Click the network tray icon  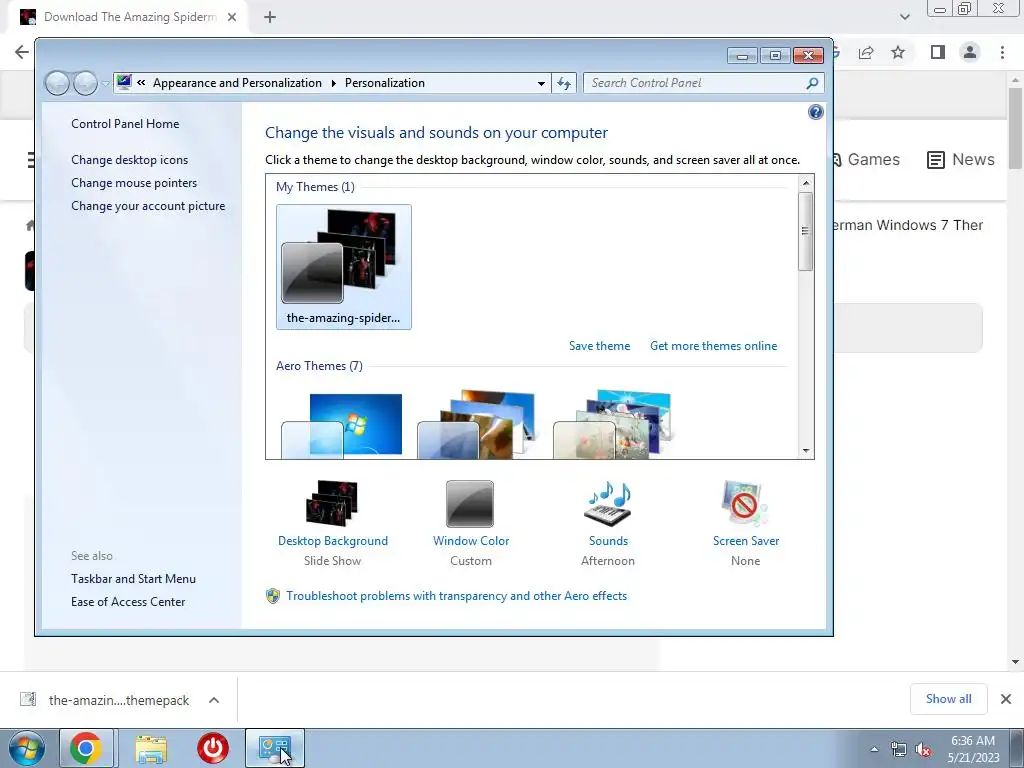[x=899, y=750]
